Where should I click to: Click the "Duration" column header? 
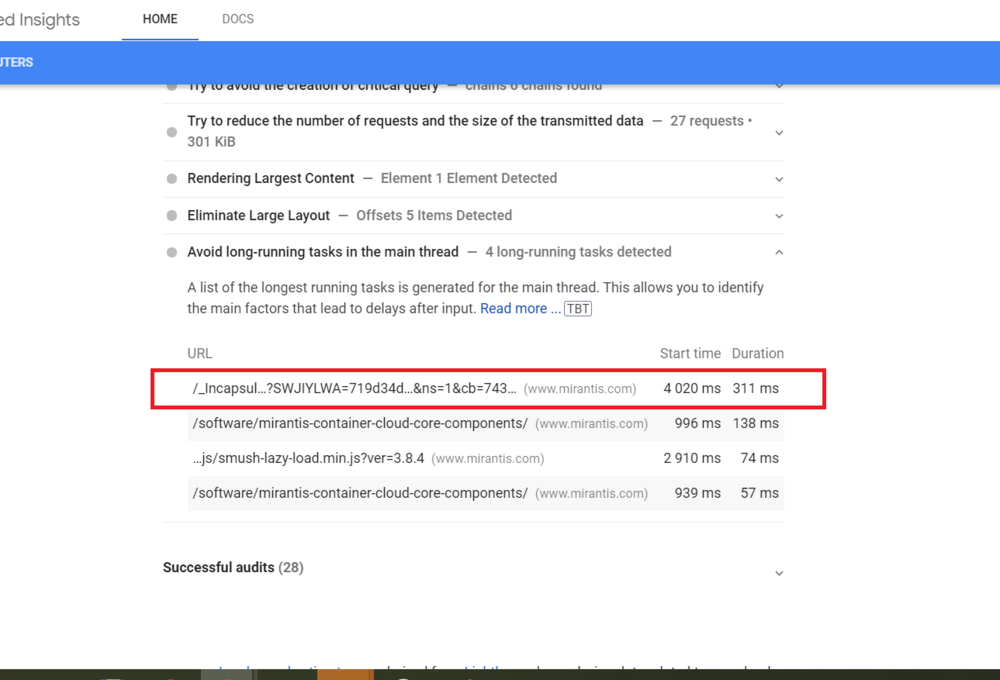pyautogui.click(x=757, y=353)
